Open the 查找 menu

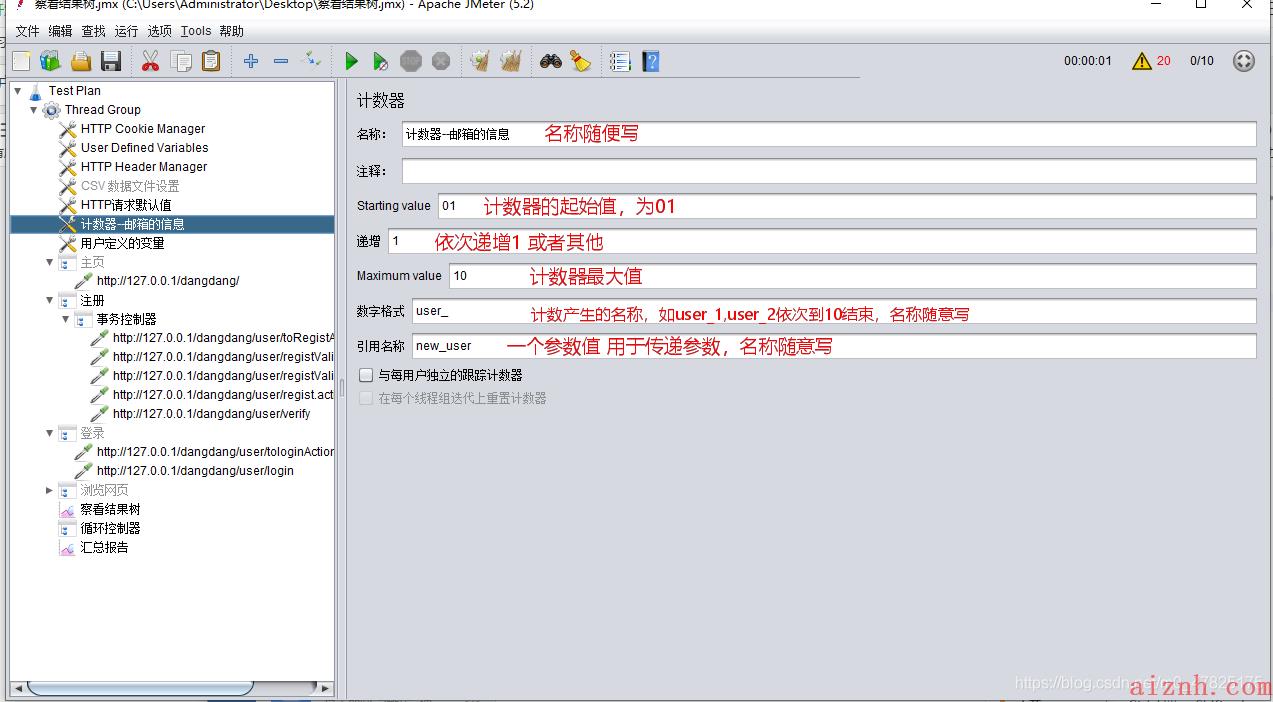[x=93, y=31]
